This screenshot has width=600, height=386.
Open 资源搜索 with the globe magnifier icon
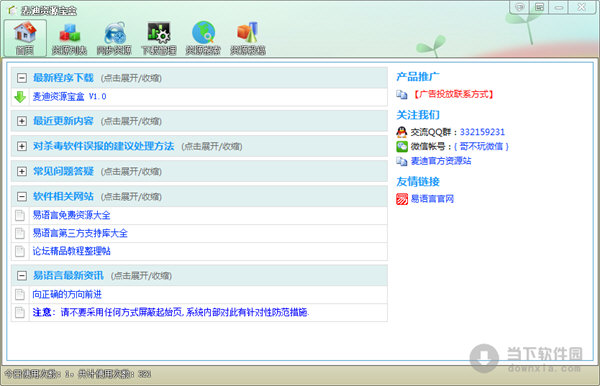(203, 38)
